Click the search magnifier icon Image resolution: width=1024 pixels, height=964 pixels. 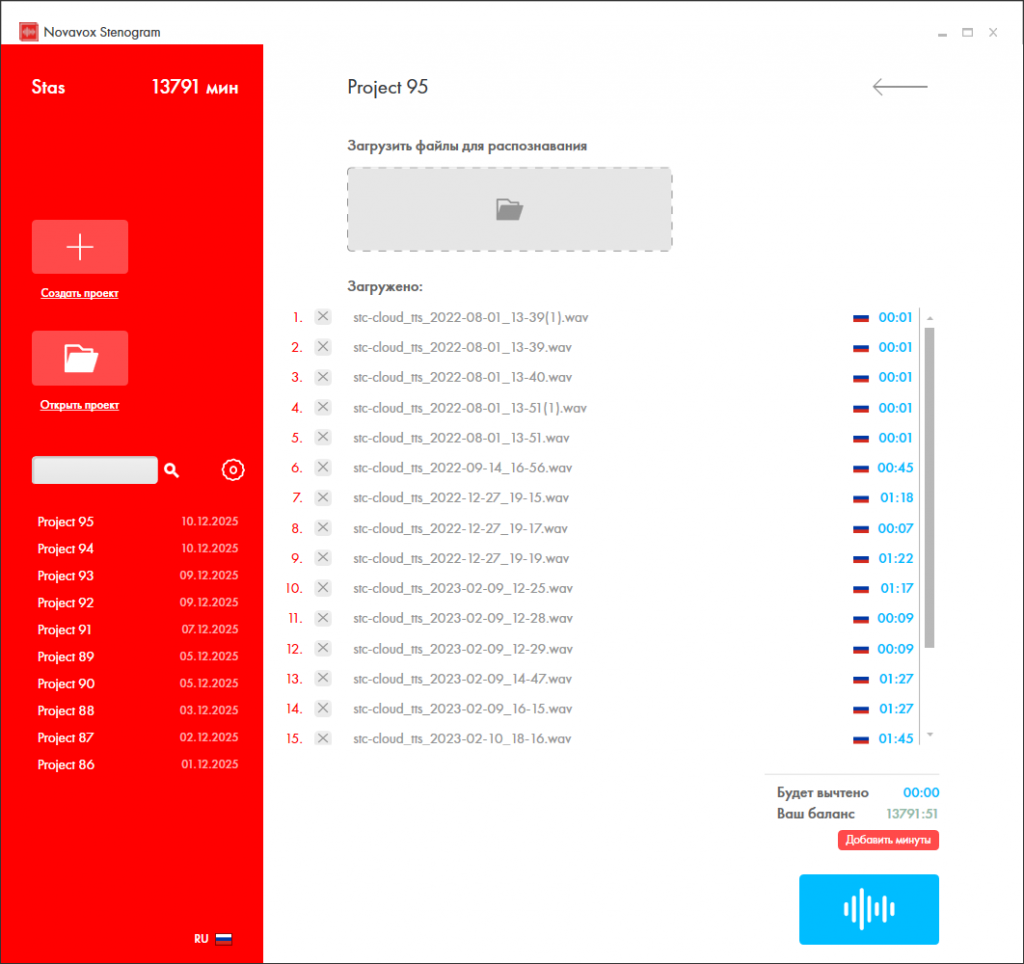pyautogui.click(x=172, y=470)
